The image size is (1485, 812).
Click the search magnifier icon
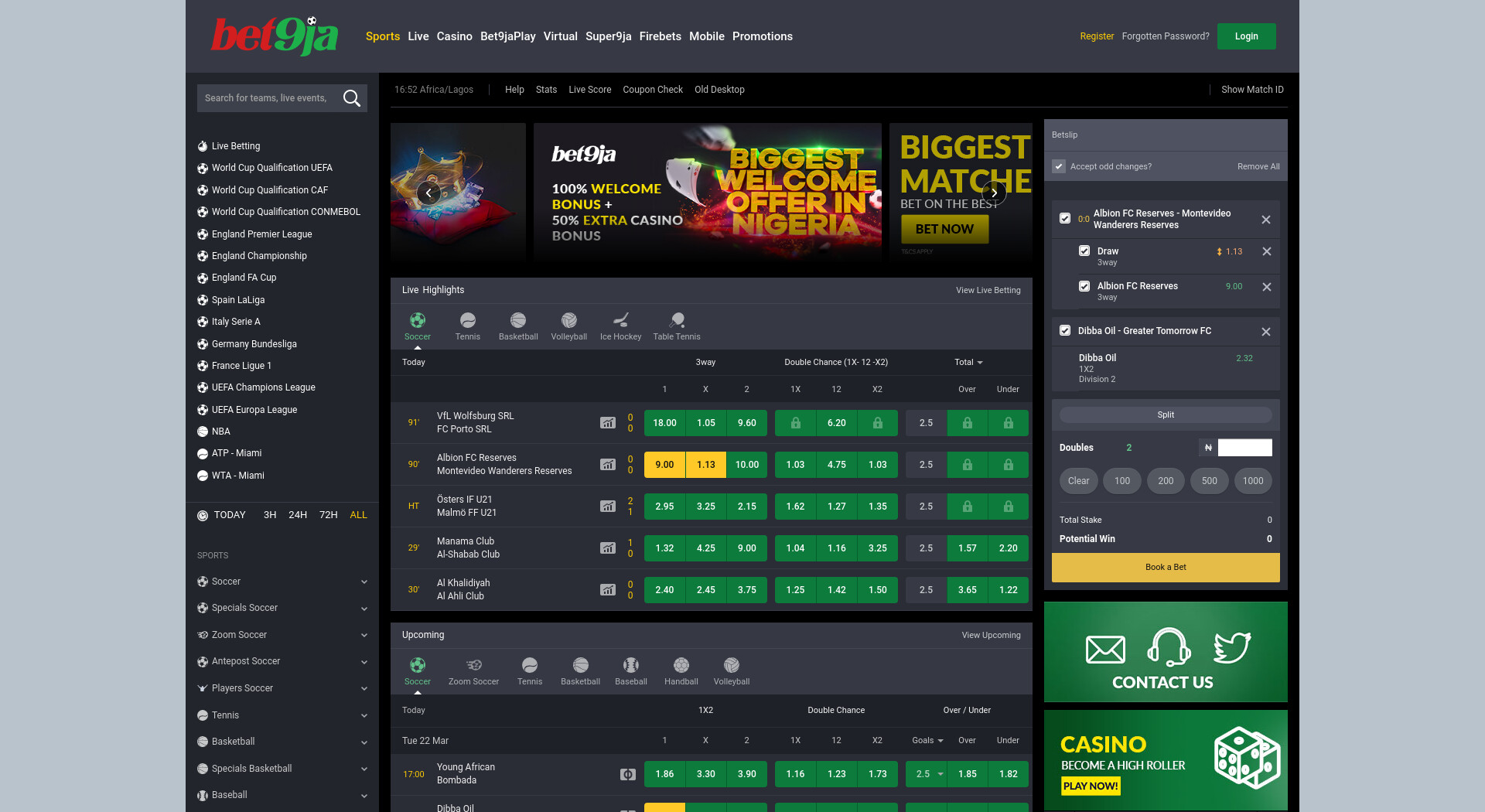(352, 98)
